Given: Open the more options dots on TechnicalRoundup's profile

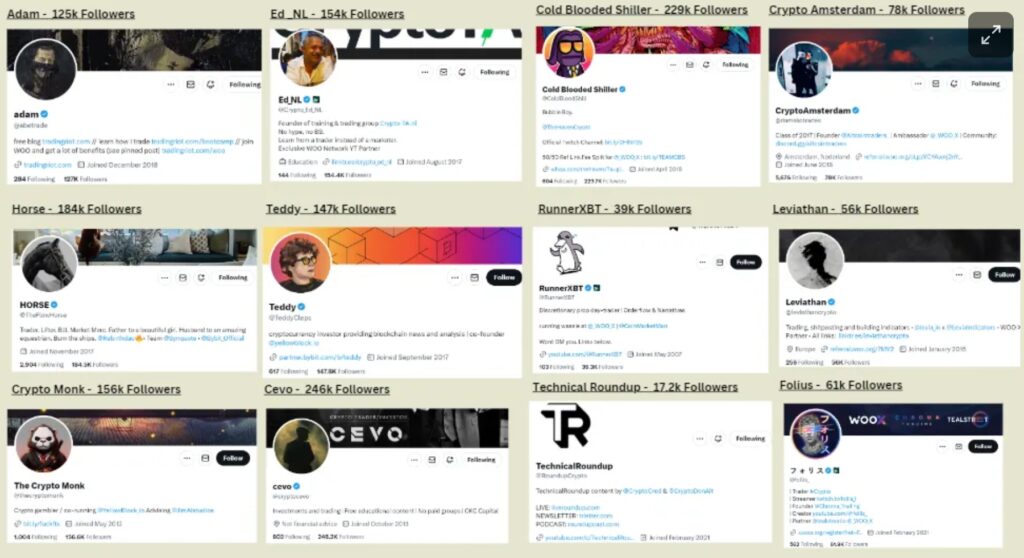Looking at the screenshot, I should (x=699, y=438).
